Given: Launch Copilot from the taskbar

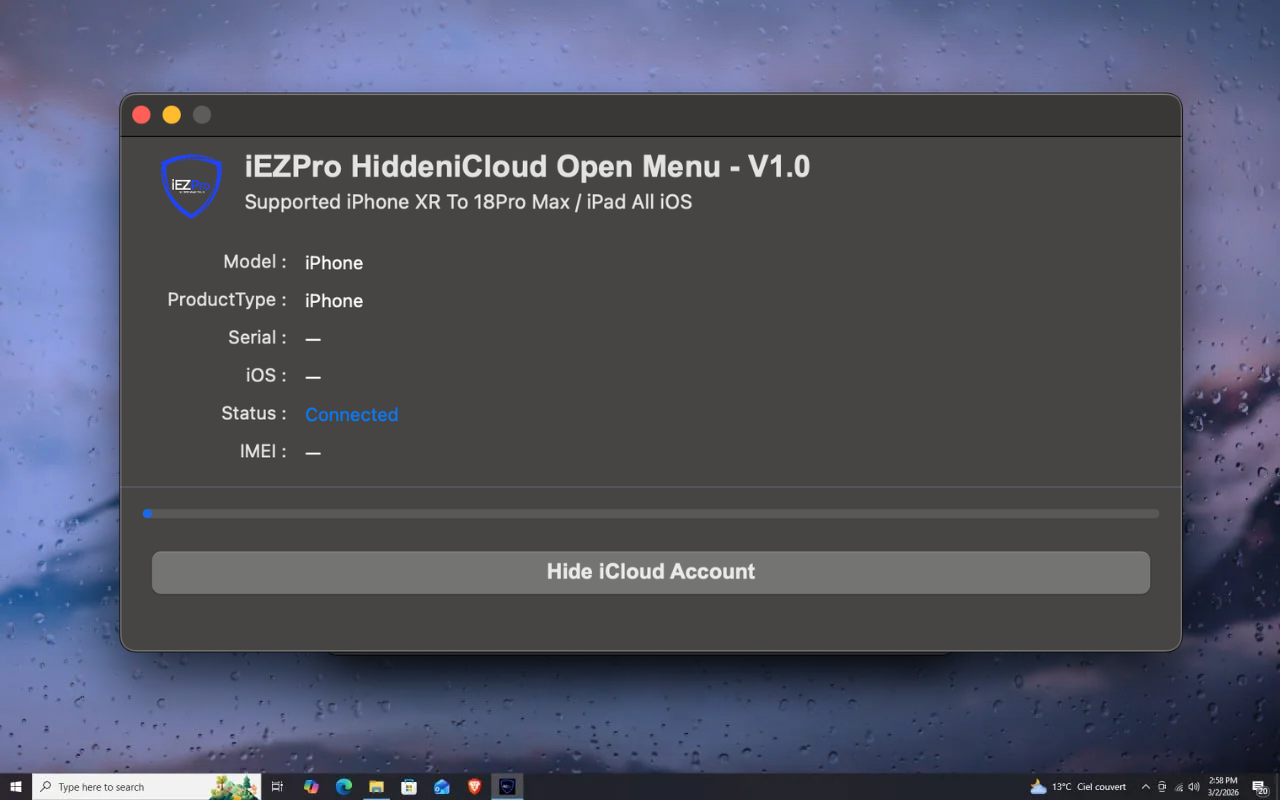Looking at the screenshot, I should pyautogui.click(x=311, y=787).
